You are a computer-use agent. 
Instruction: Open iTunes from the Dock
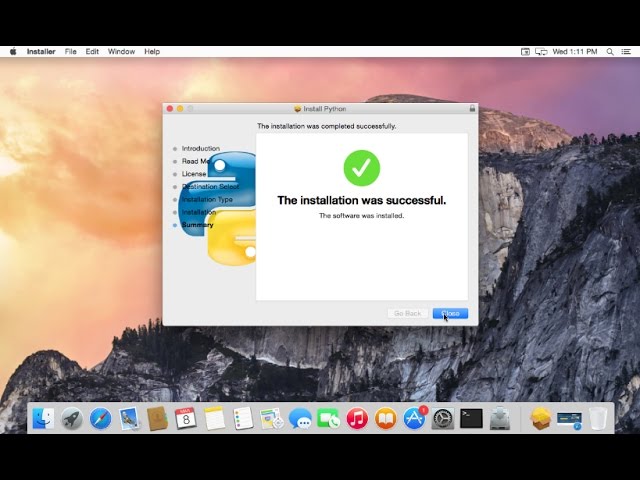[x=357, y=418]
